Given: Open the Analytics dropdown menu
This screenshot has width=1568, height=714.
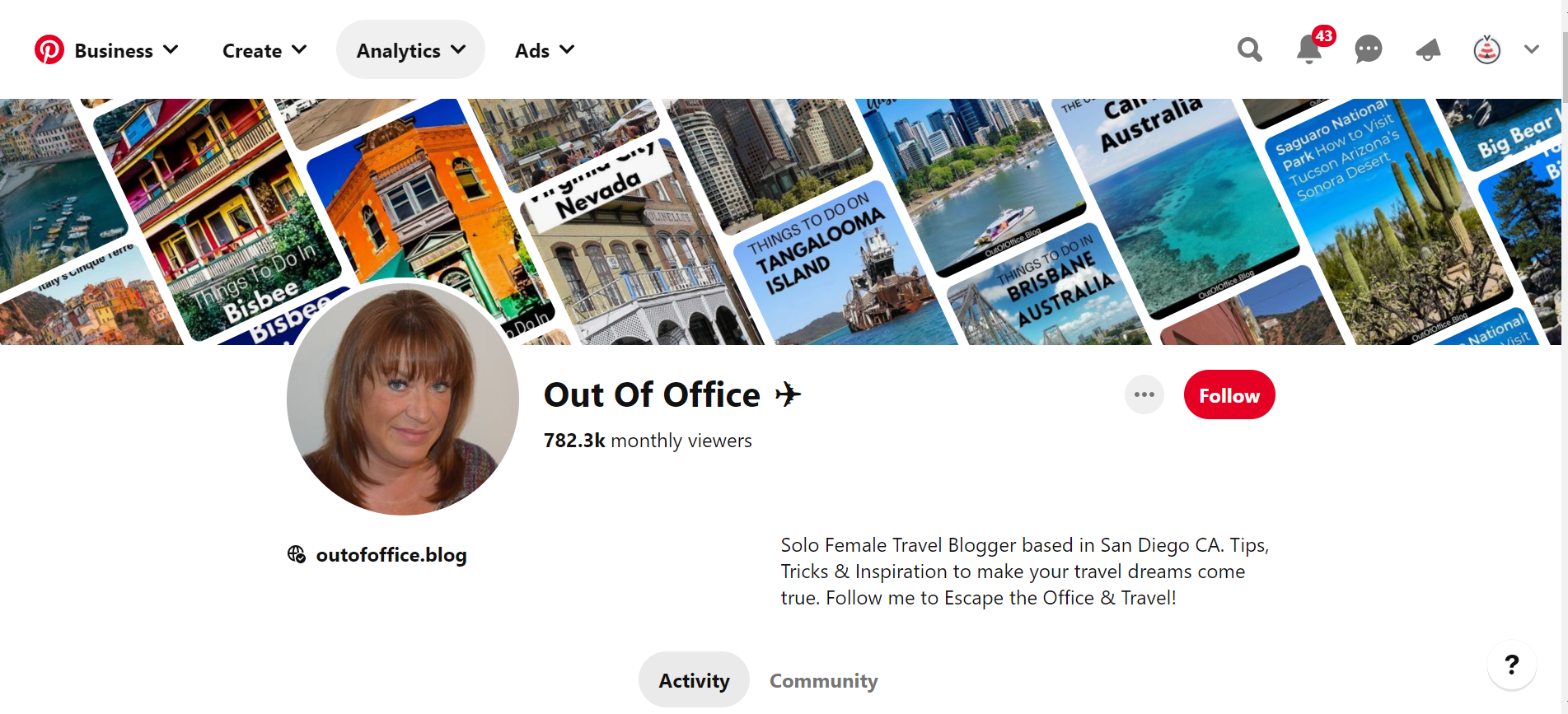Looking at the screenshot, I should pos(410,50).
